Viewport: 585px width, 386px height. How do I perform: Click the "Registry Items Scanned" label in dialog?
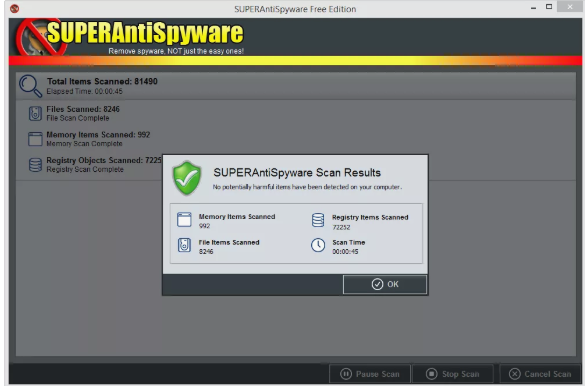[x=370, y=217]
